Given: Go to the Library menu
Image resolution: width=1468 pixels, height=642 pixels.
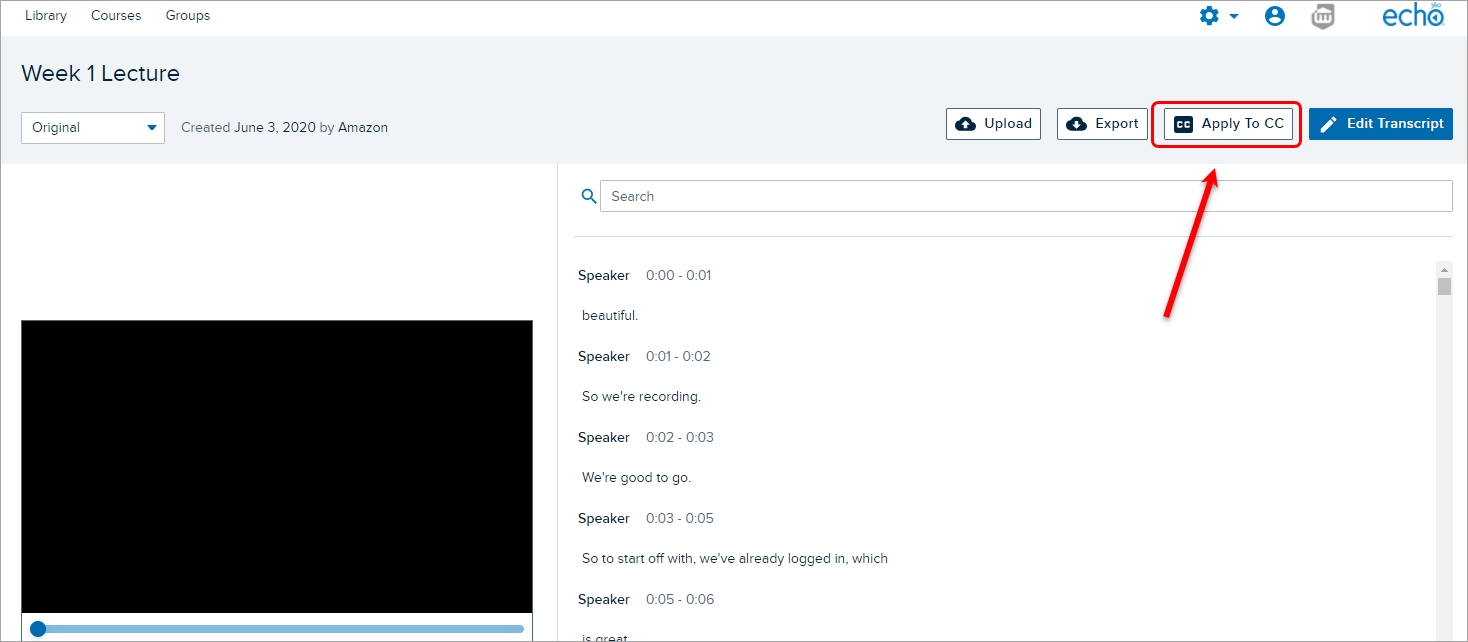Looking at the screenshot, I should [x=46, y=16].
